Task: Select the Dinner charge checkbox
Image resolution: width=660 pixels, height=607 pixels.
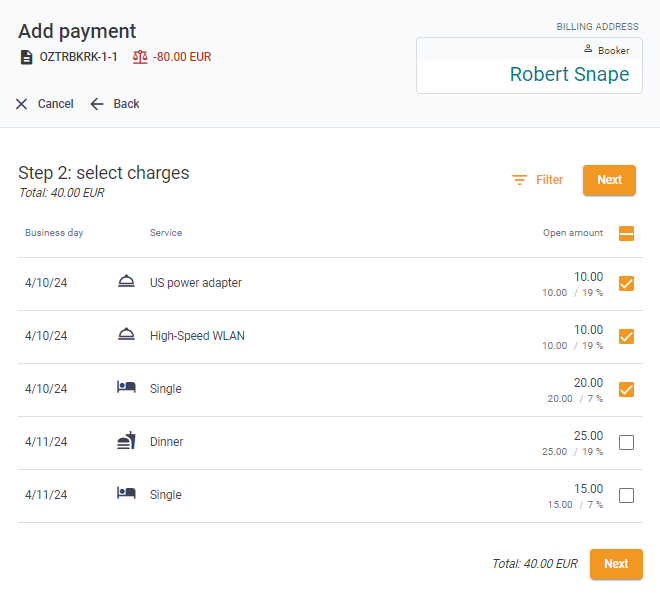Action: [627, 443]
